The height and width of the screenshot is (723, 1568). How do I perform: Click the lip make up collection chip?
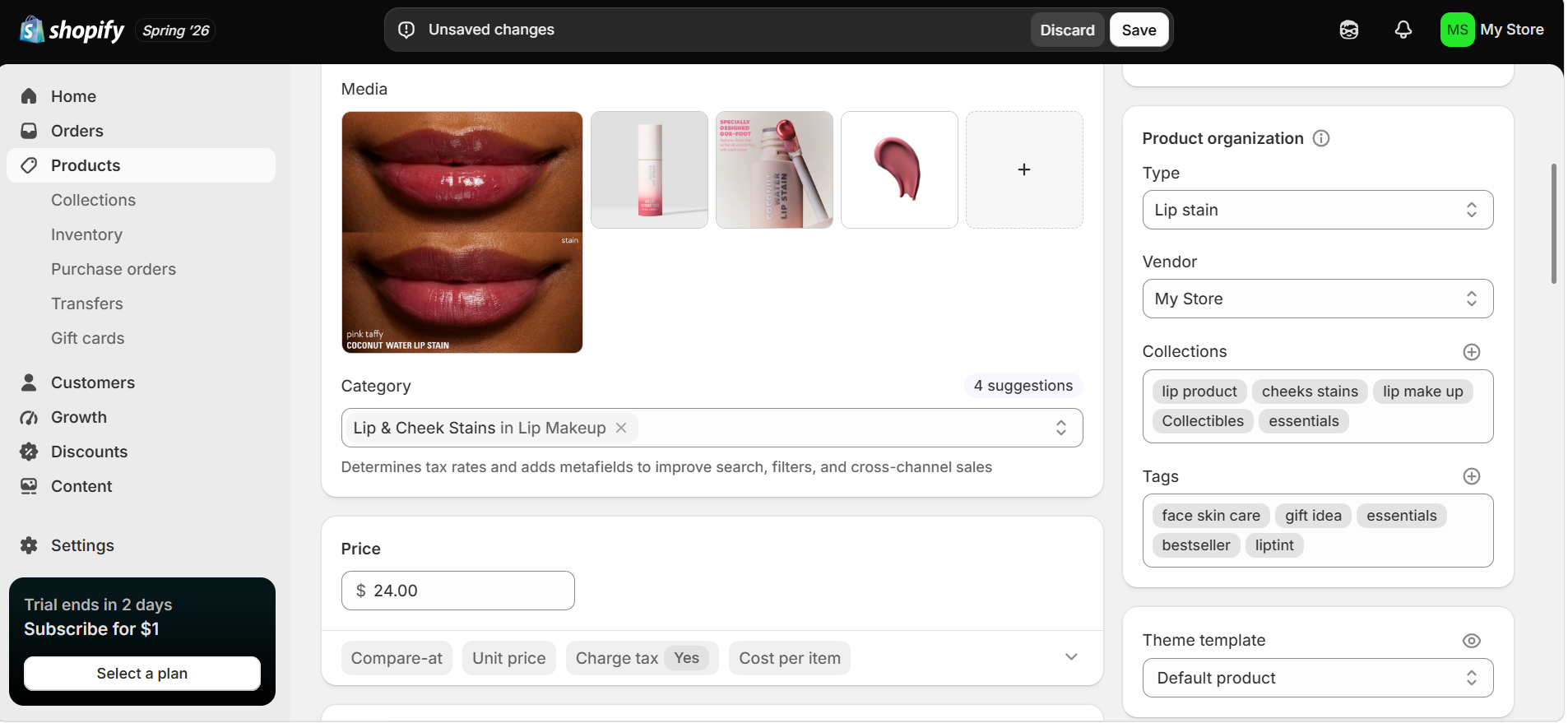[x=1423, y=392]
